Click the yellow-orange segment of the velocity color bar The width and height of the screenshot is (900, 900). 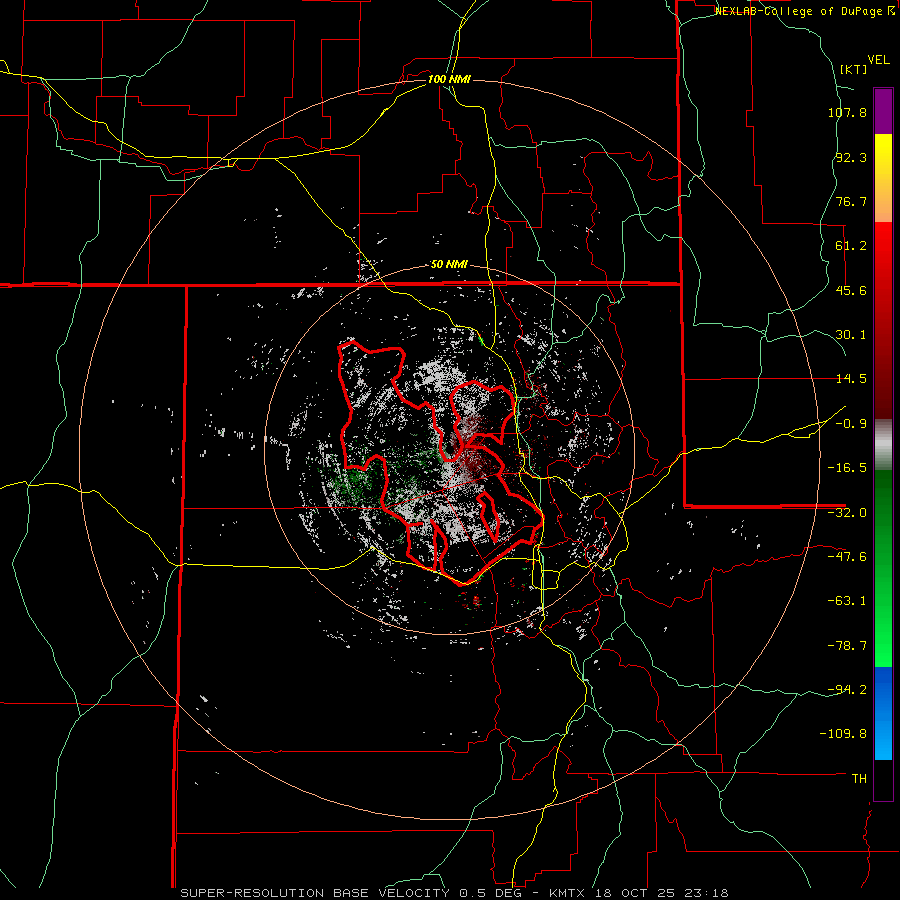883,178
